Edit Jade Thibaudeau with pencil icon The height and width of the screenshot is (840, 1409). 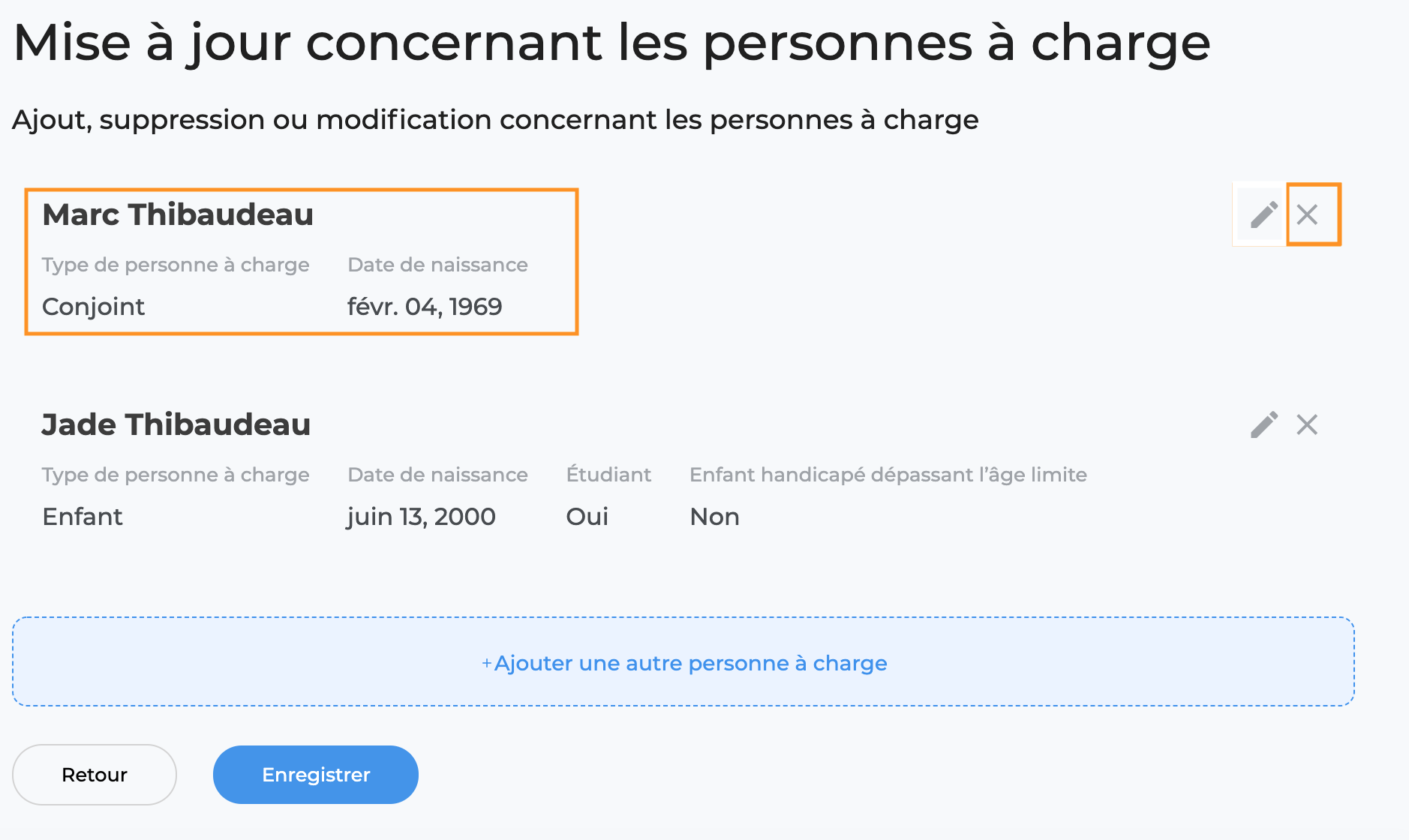[x=1263, y=424]
